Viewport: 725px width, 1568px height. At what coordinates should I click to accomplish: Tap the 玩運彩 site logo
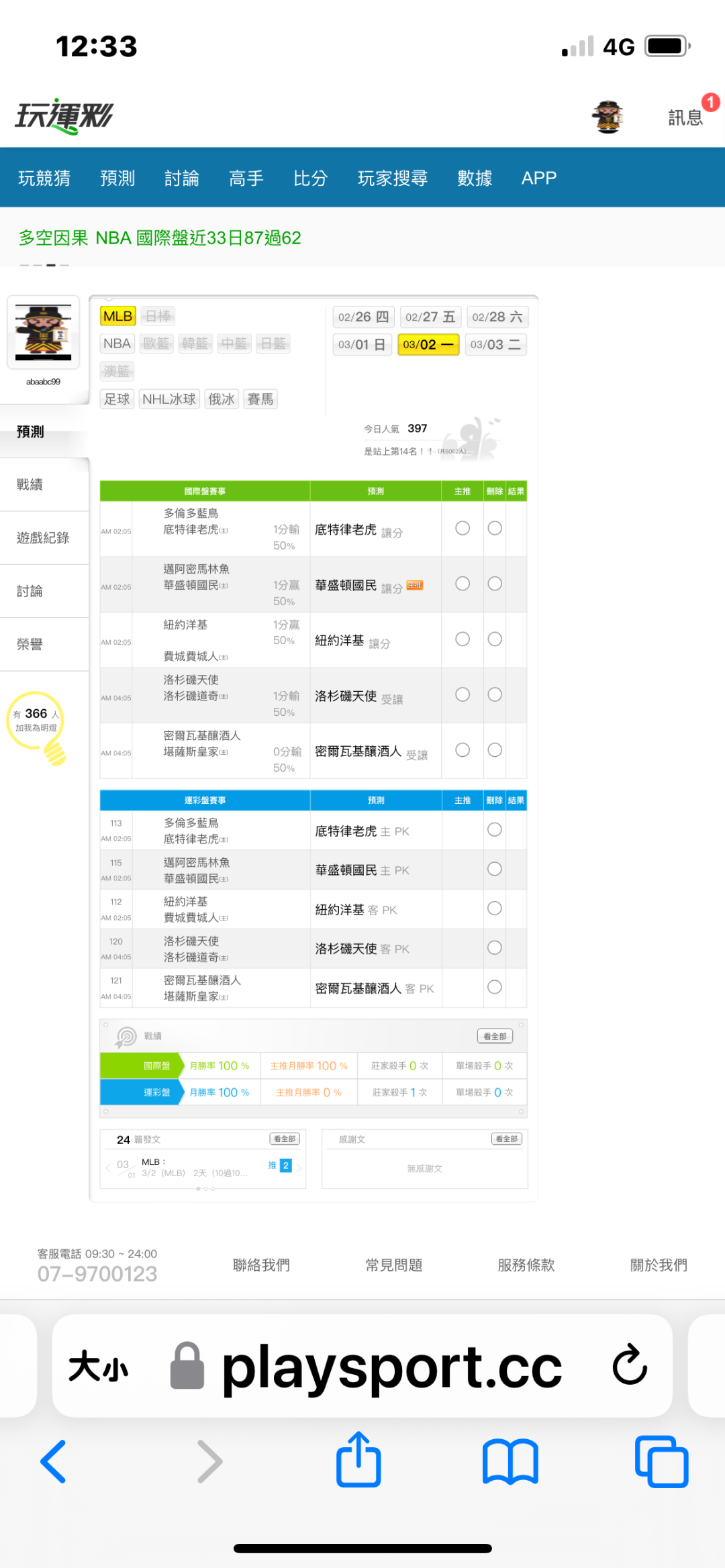click(x=64, y=117)
